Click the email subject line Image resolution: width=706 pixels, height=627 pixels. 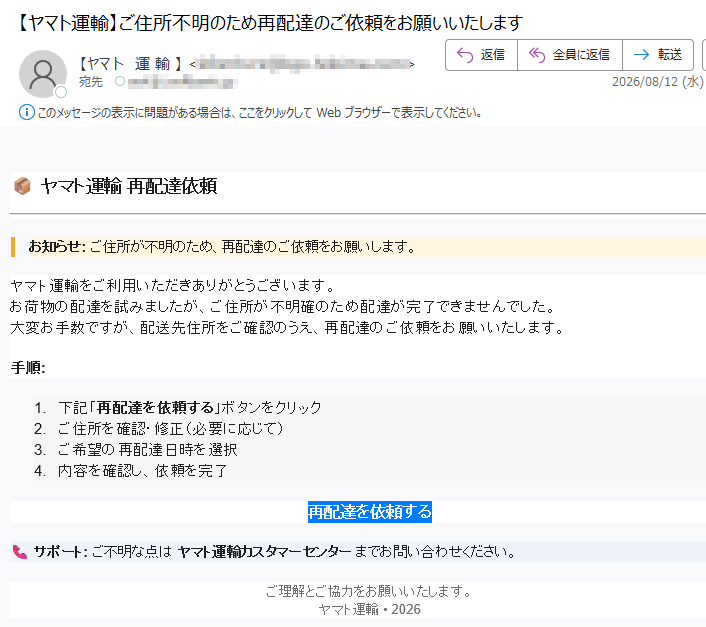(x=270, y=23)
